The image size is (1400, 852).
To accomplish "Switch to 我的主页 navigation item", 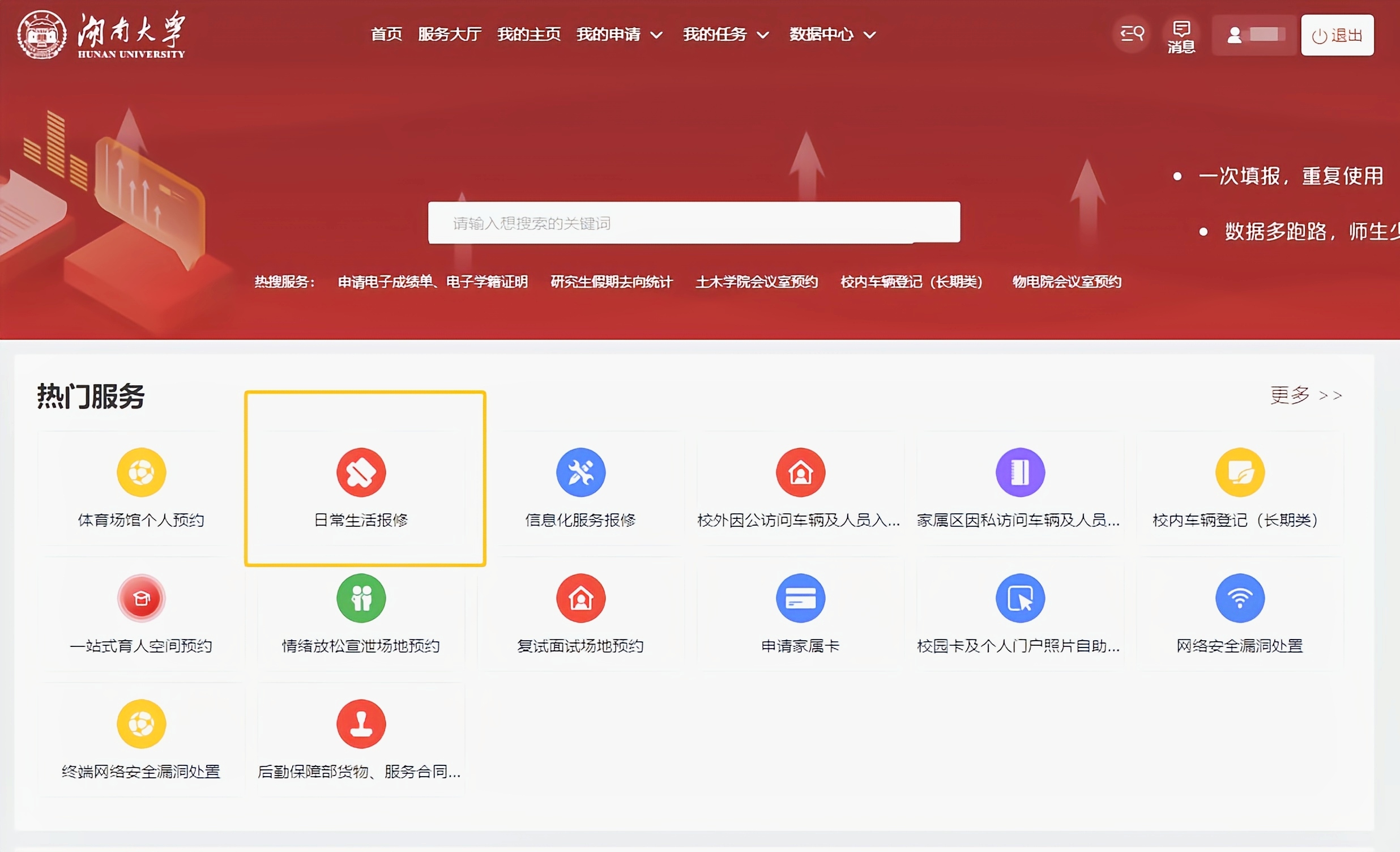I will click(528, 35).
